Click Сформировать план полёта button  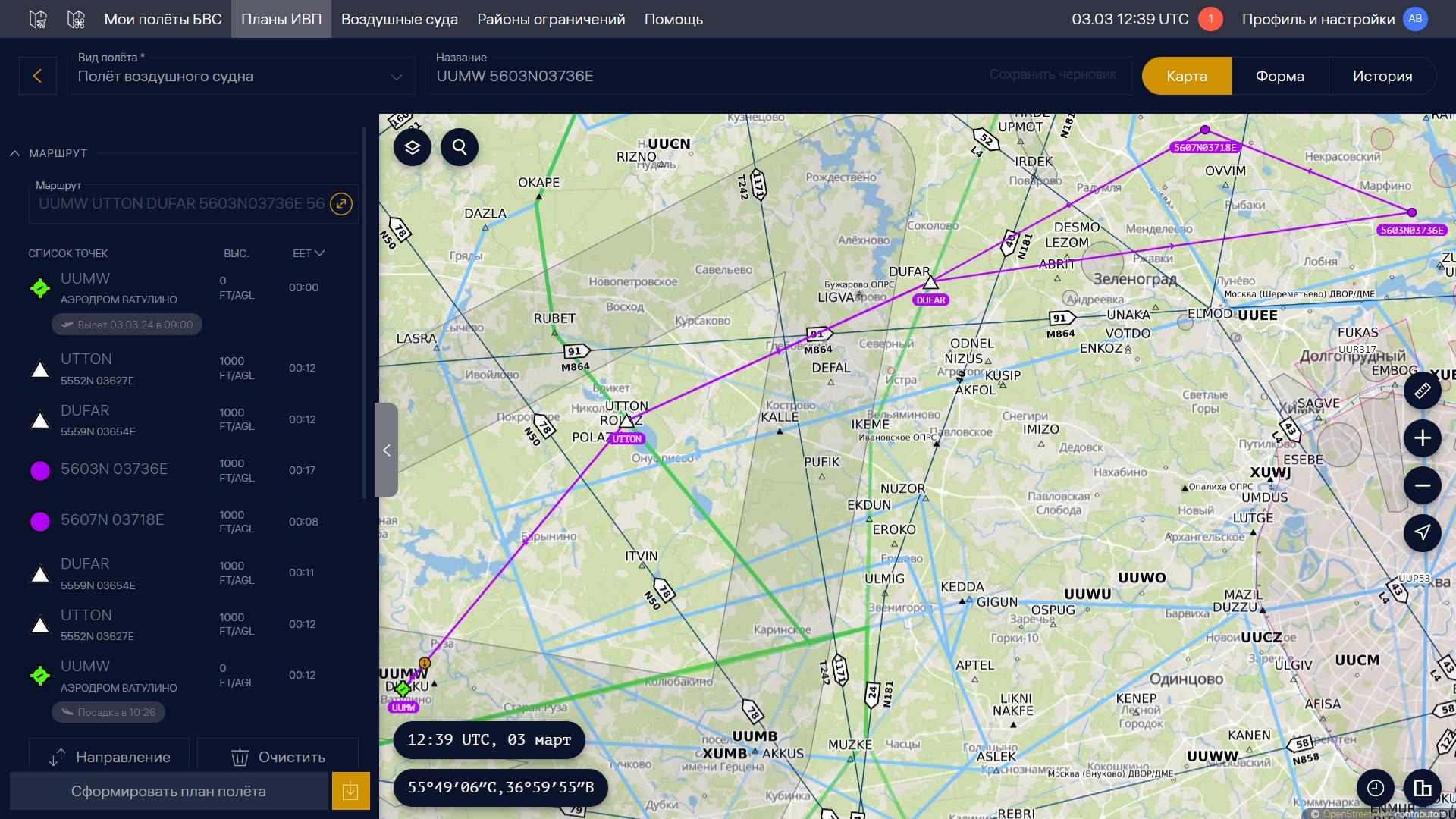click(x=168, y=791)
